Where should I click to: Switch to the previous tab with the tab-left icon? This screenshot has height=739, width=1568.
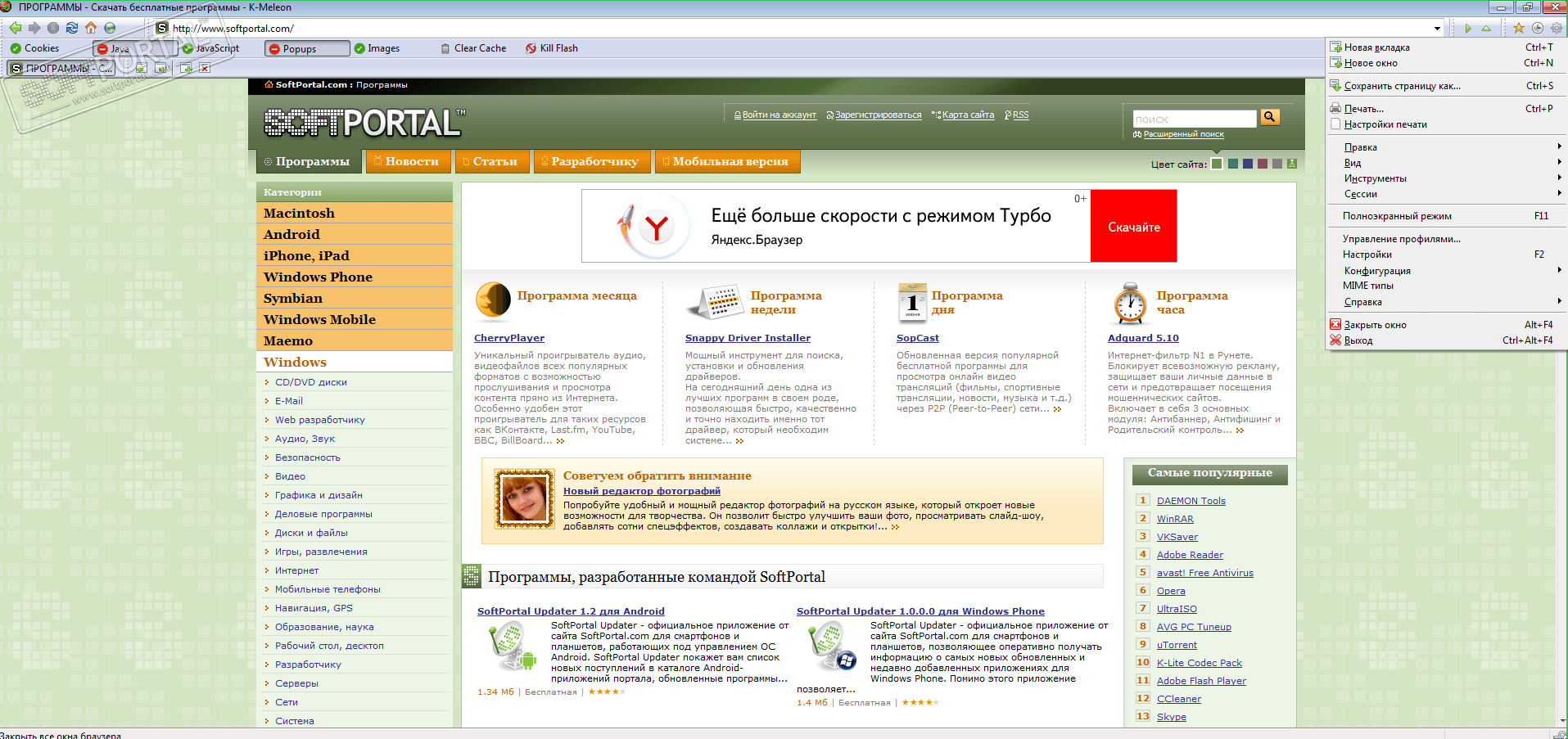pyautogui.click(x=142, y=69)
